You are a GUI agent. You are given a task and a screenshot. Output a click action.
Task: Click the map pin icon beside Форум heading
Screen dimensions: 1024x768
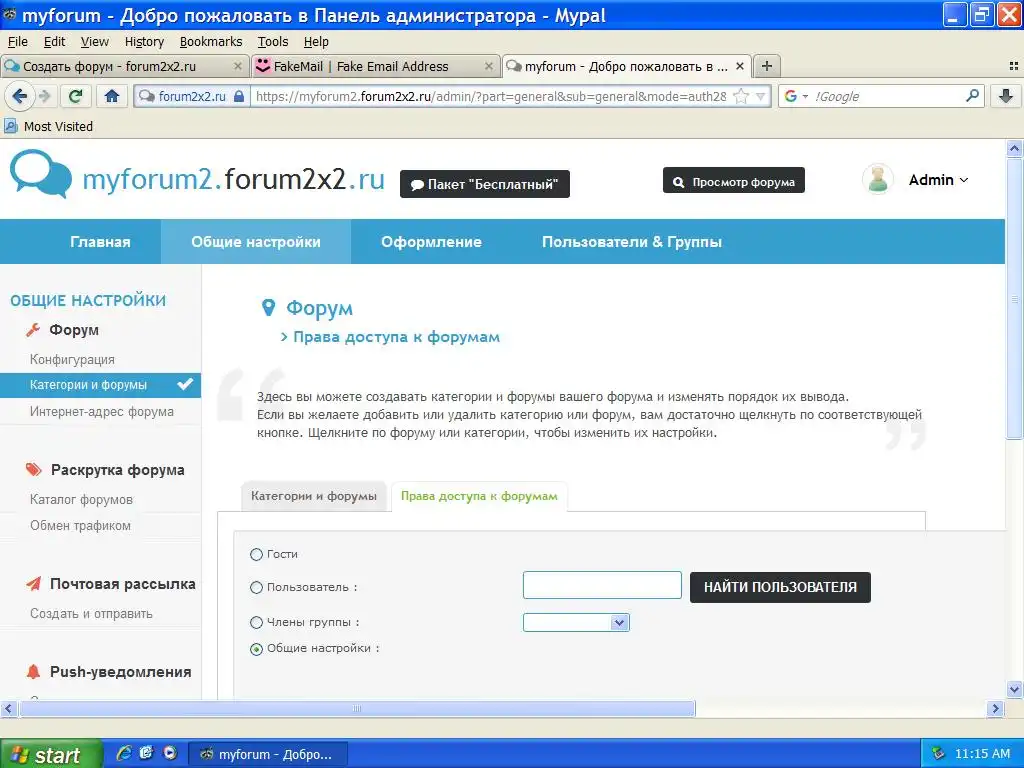click(x=268, y=308)
